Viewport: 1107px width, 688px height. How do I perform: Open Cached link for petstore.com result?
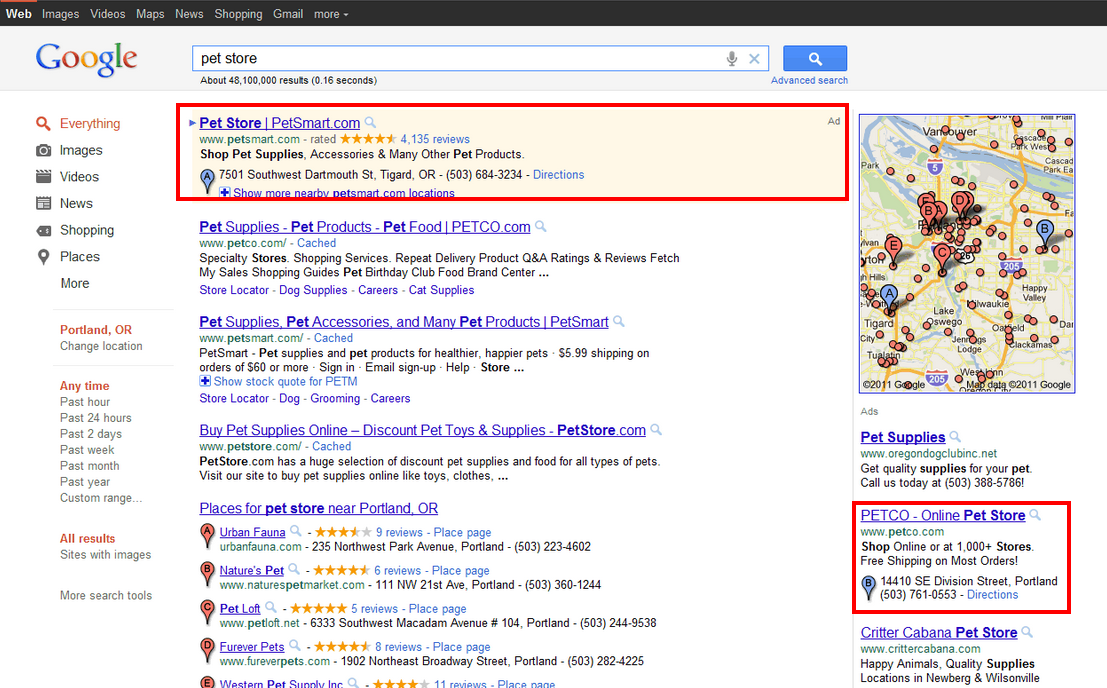(x=332, y=447)
